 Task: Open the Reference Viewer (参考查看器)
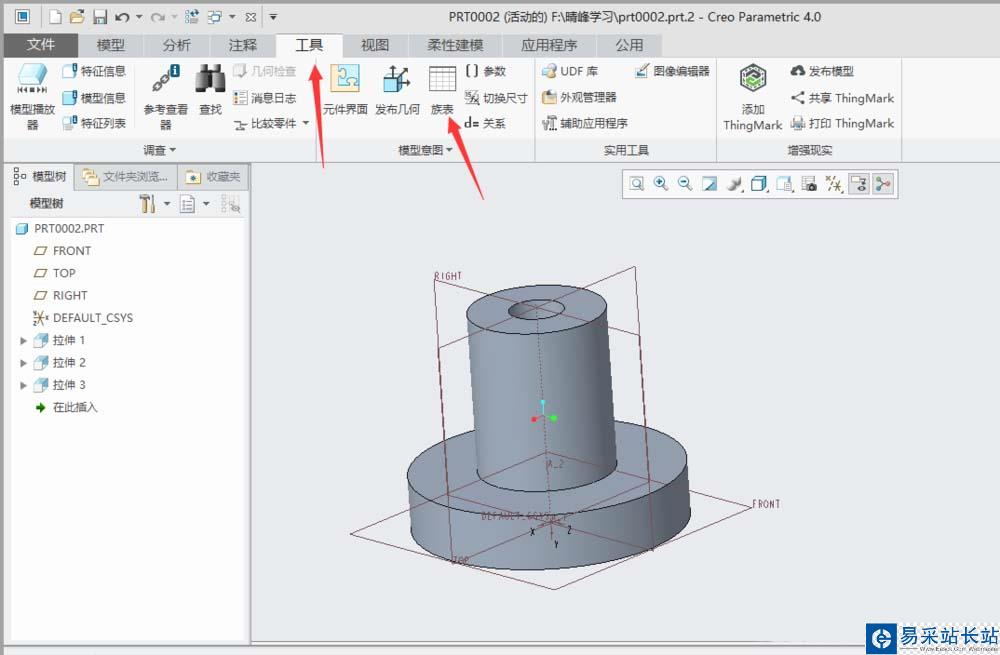pos(165,96)
